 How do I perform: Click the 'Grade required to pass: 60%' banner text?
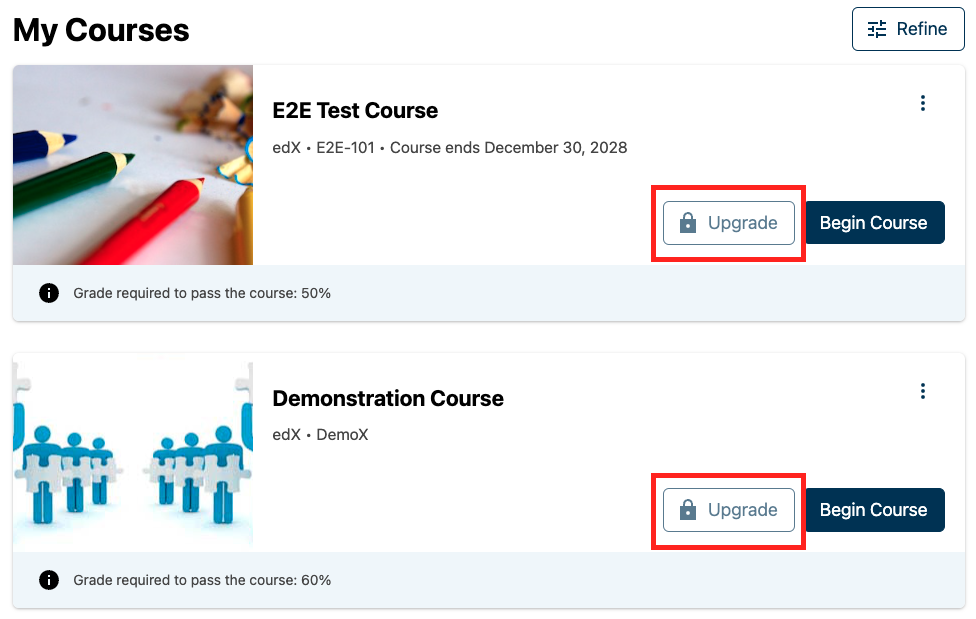(202, 580)
